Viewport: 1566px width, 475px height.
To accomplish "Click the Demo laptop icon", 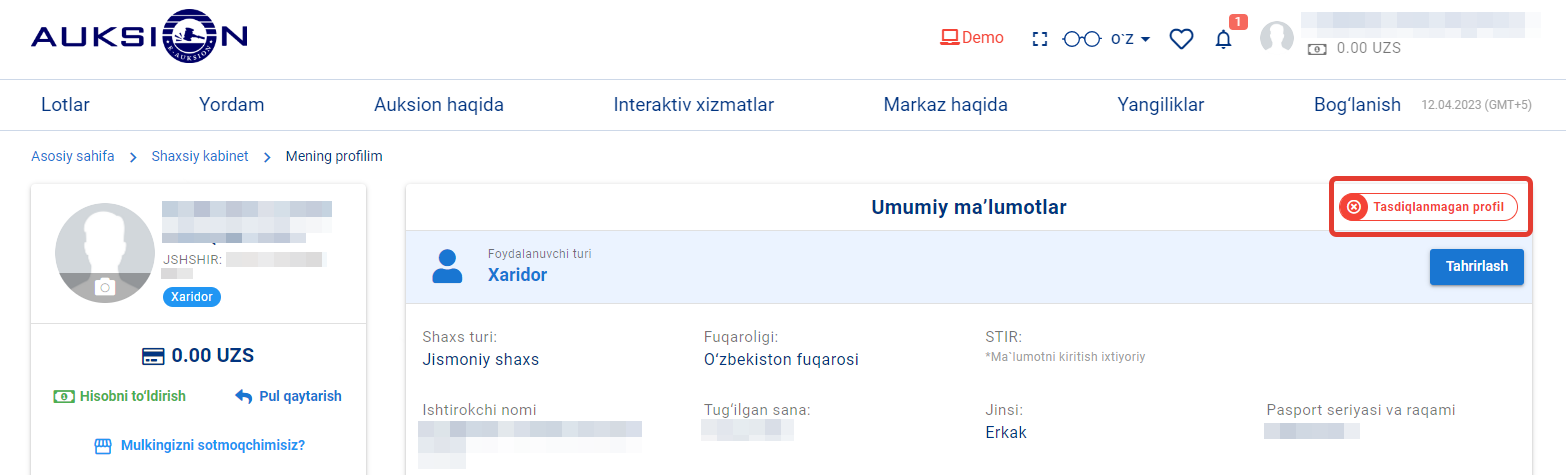I will coord(949,38).
